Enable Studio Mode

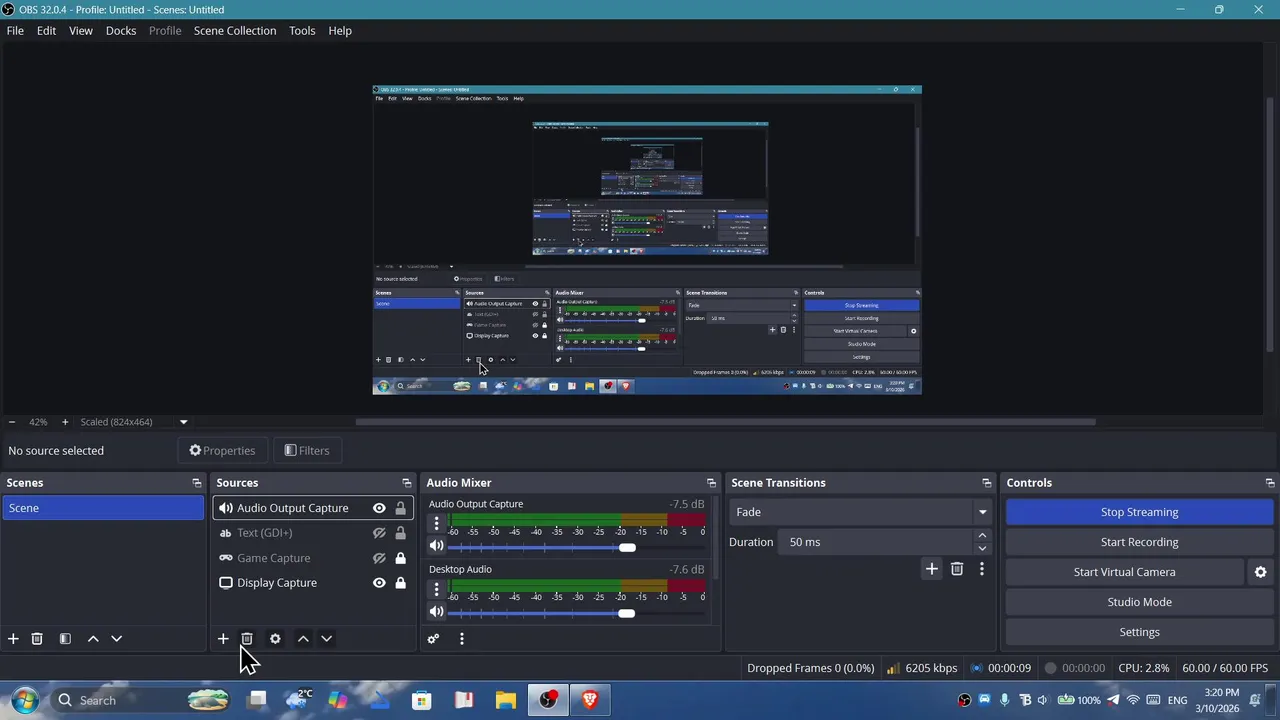click(x=1139, y=602)
